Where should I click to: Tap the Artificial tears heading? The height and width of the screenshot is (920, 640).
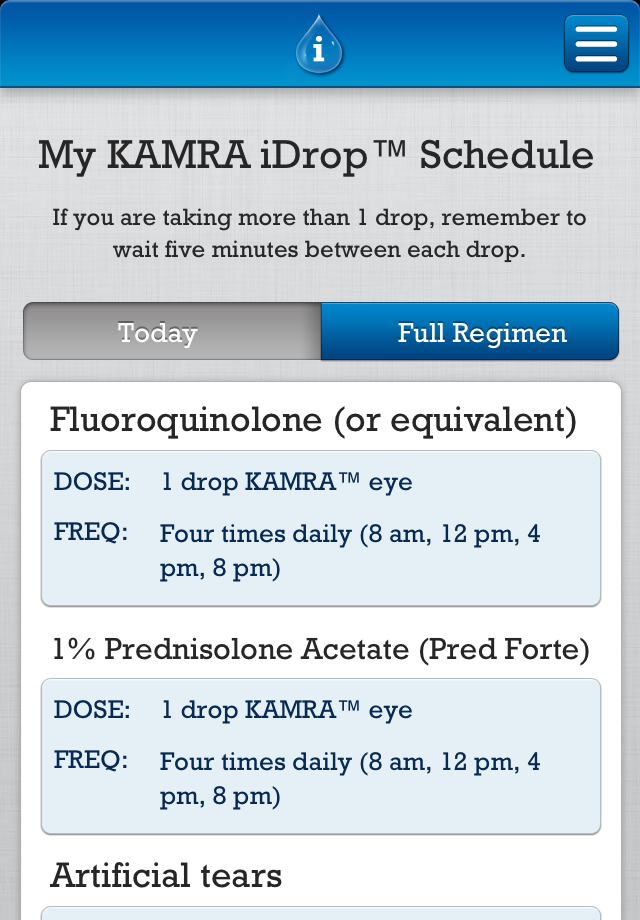[166, 876]
